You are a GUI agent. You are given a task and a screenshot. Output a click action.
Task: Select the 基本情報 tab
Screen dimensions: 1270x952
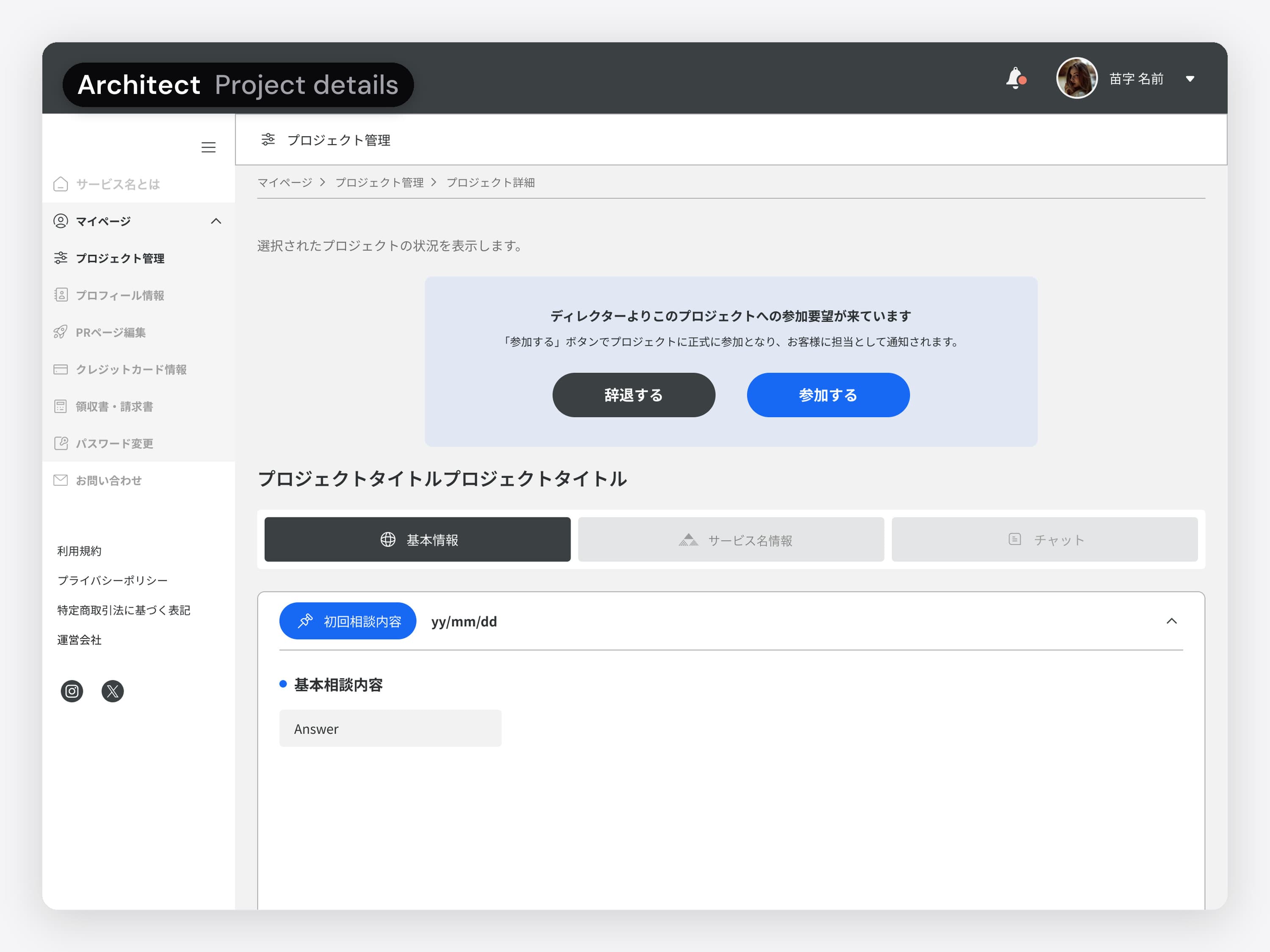[417, 539]
